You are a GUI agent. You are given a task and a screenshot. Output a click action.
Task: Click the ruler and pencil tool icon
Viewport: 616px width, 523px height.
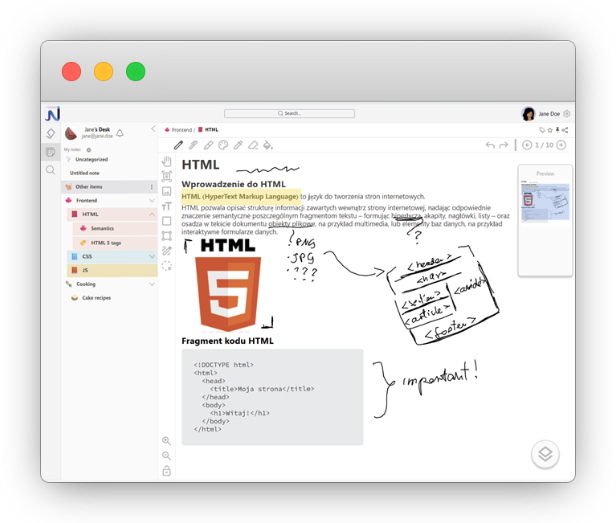[x=167, y=251]
